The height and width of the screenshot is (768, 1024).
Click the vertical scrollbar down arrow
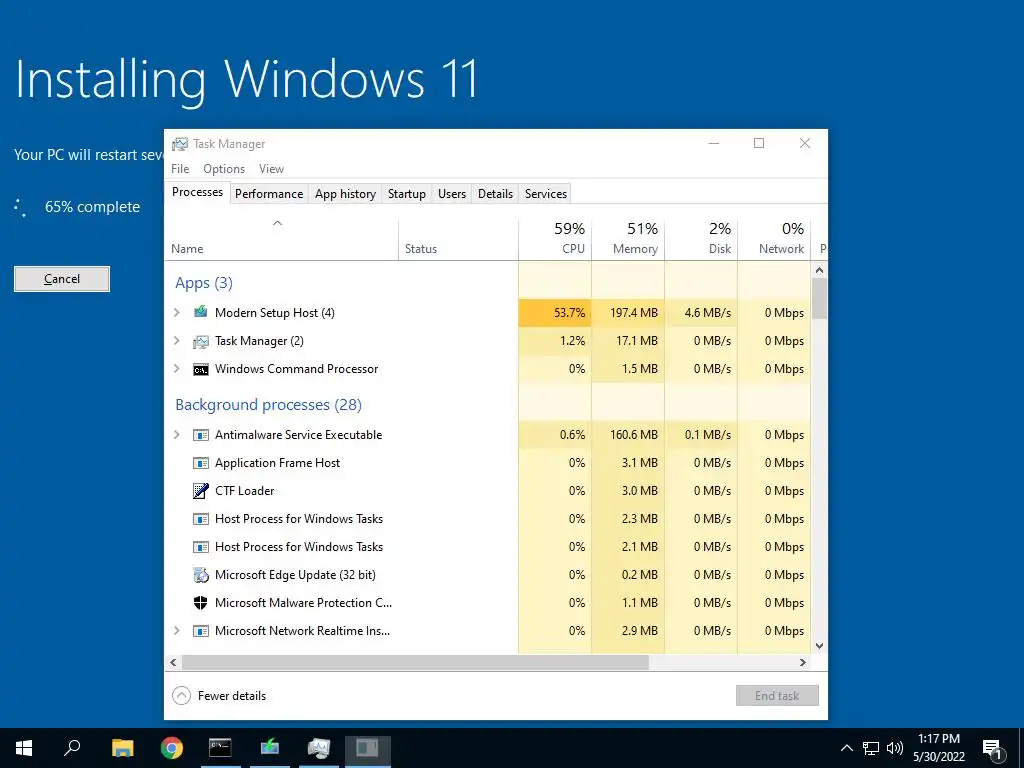tap(820, 646)
